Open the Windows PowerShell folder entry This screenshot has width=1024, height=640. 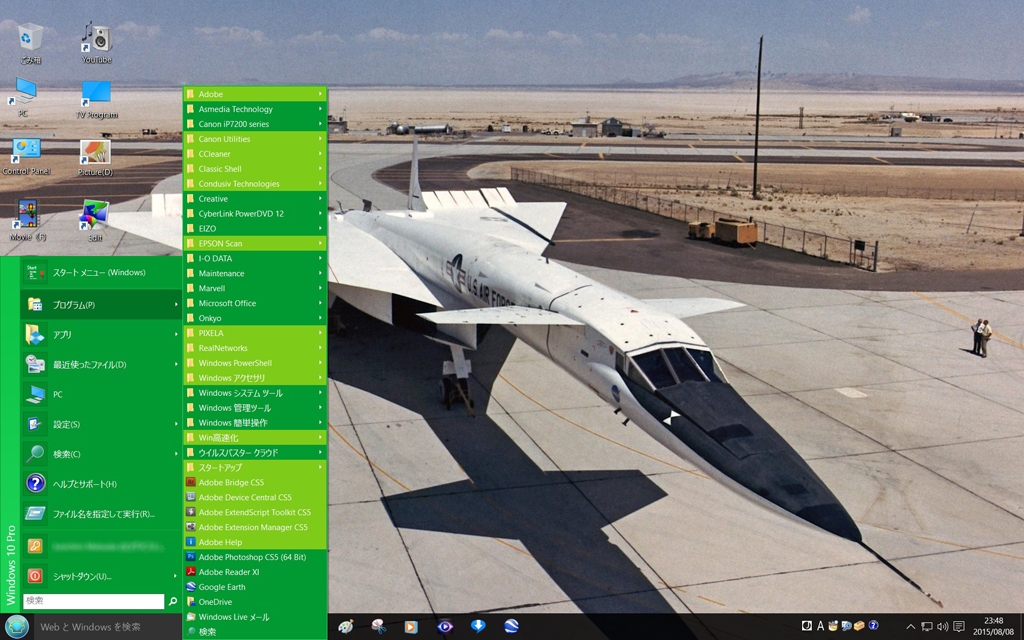pos(255,362)
